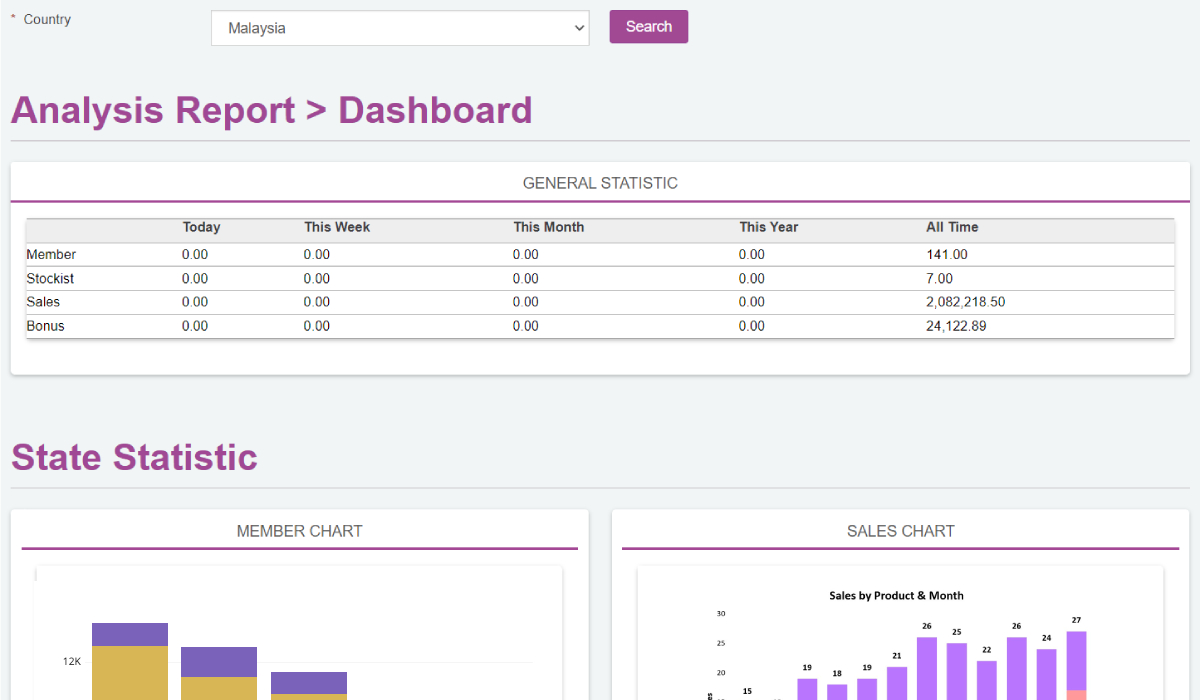The height and width of the screenshot is (700, 1200).
Task: Select the Stockist row label
Action: coord(50,279)
